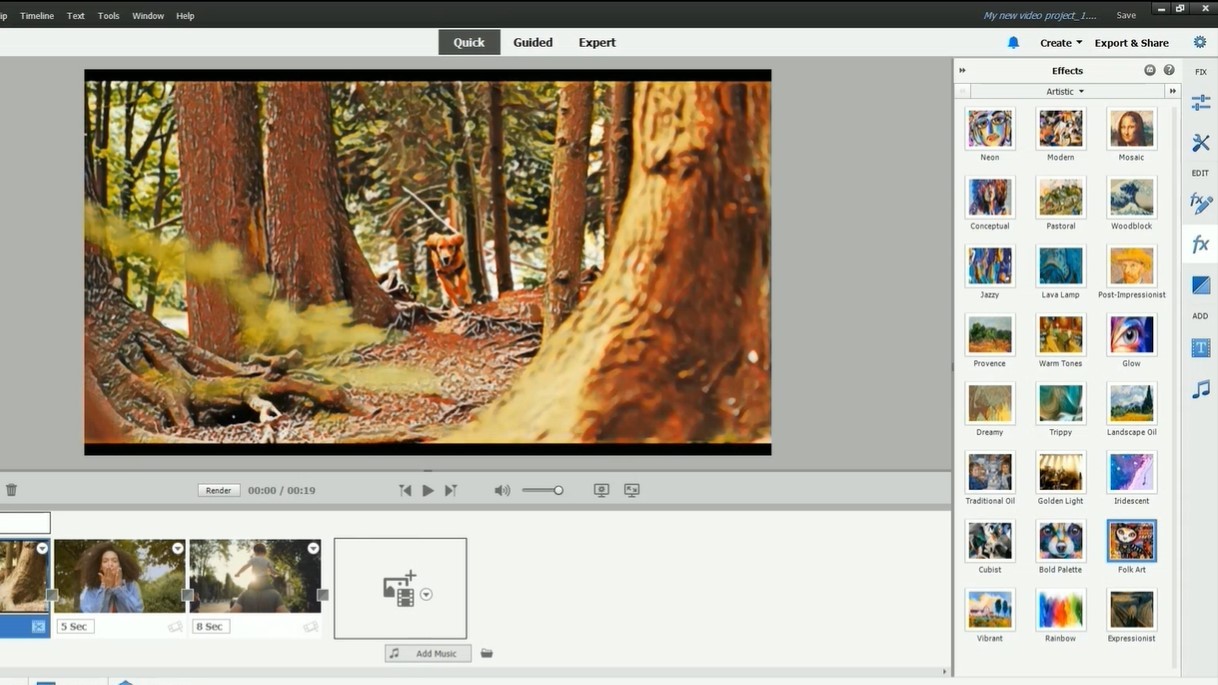Apply the Neon effect thumbnail
Screen dimensions: 1218x685
(x=990, y=129)
